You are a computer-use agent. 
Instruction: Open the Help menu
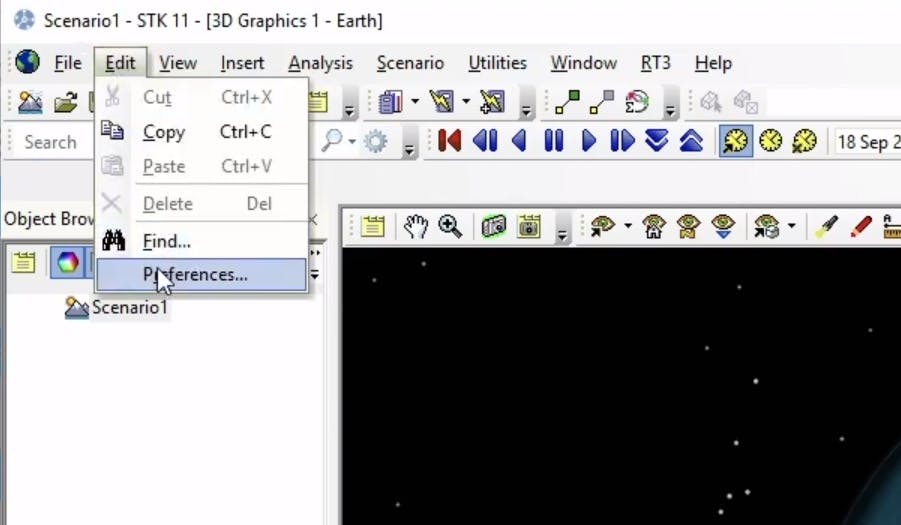pos(713,63)
